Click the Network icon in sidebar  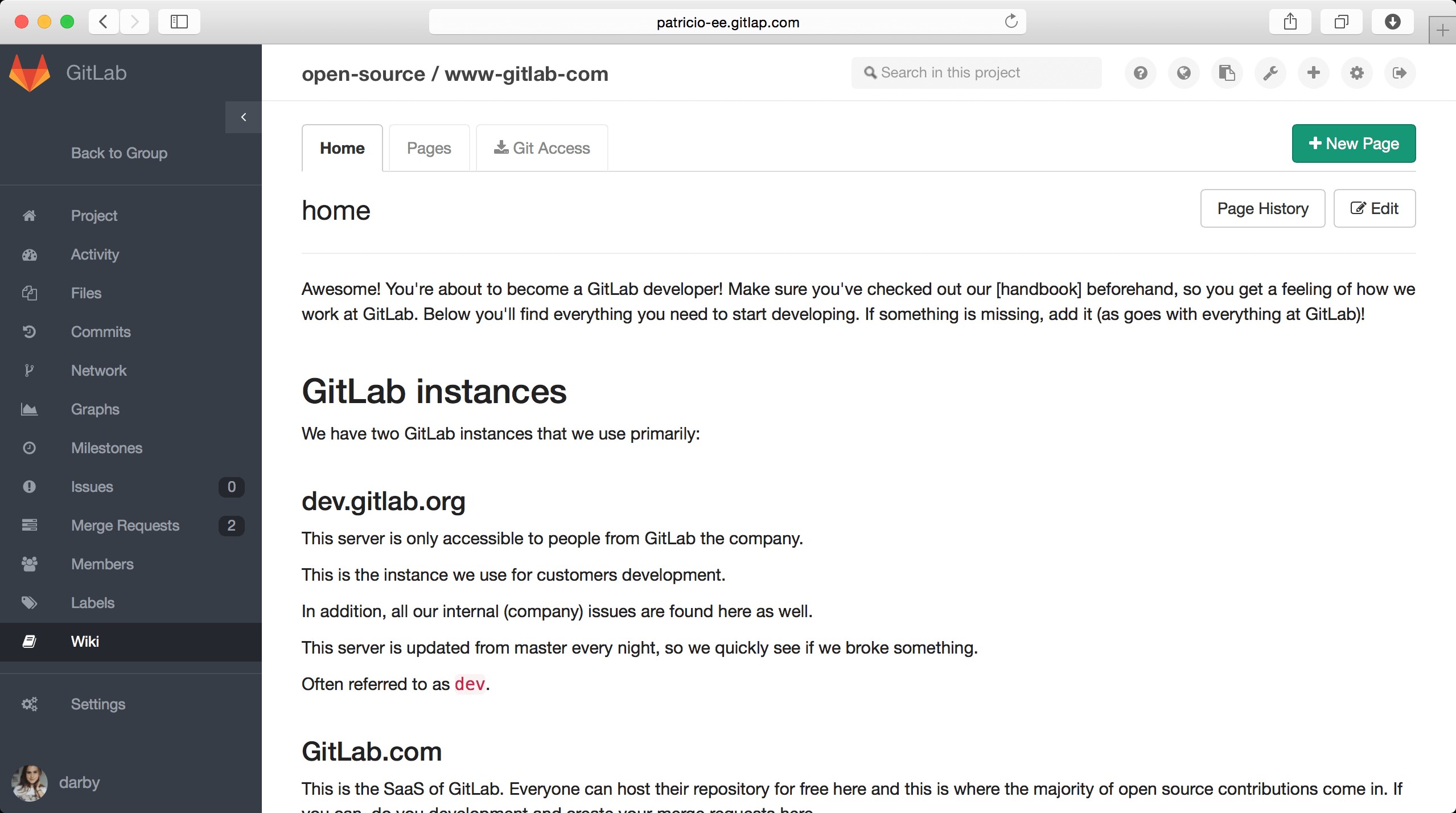point(29,370)
